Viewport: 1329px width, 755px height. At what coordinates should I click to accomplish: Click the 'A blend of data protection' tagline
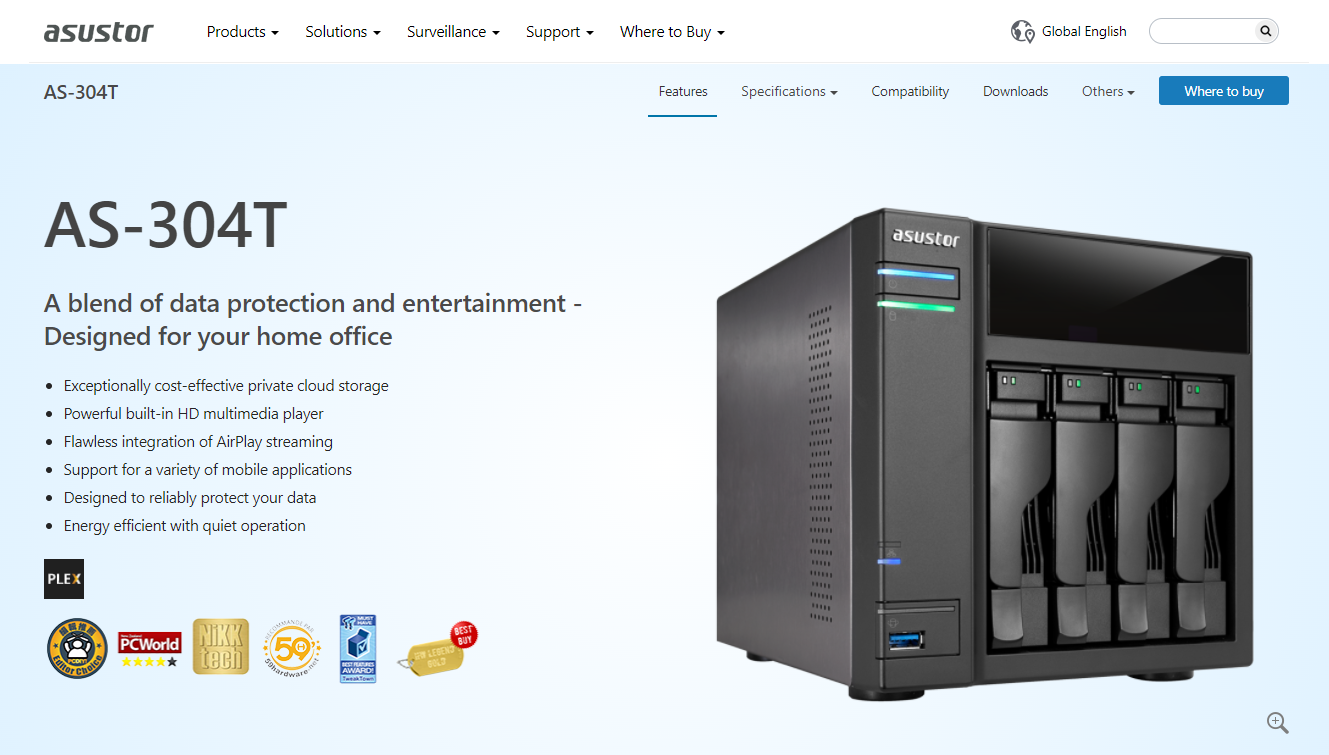[x=313, y=319]
